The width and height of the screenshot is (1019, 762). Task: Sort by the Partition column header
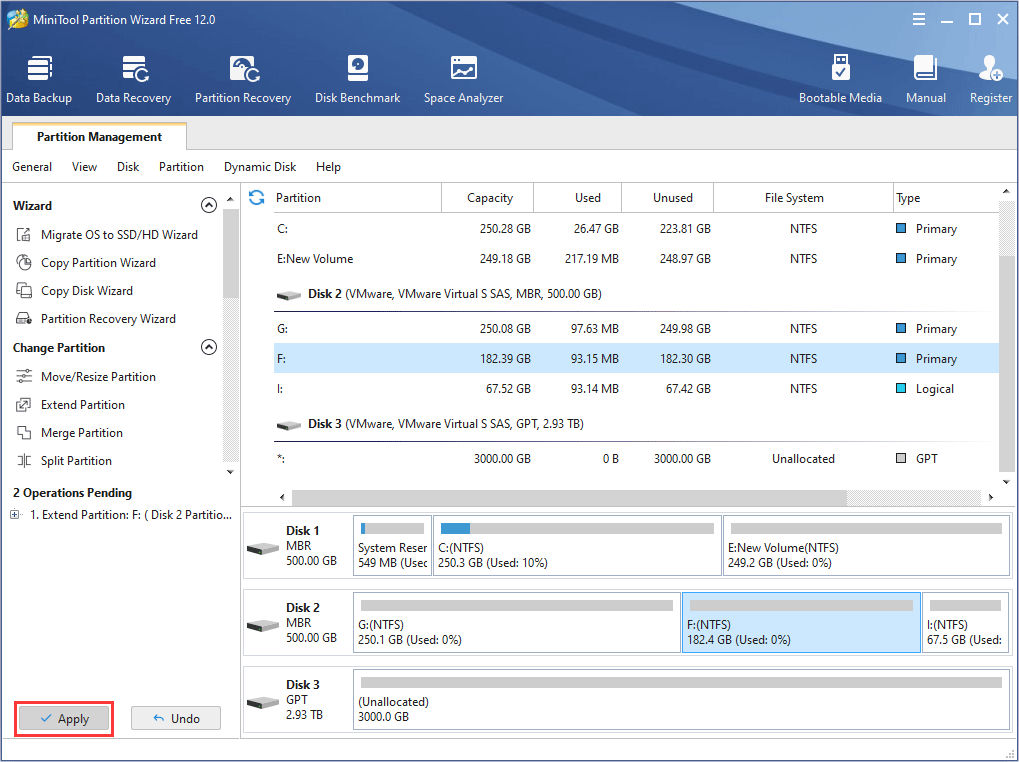click(x=357, y=197)
